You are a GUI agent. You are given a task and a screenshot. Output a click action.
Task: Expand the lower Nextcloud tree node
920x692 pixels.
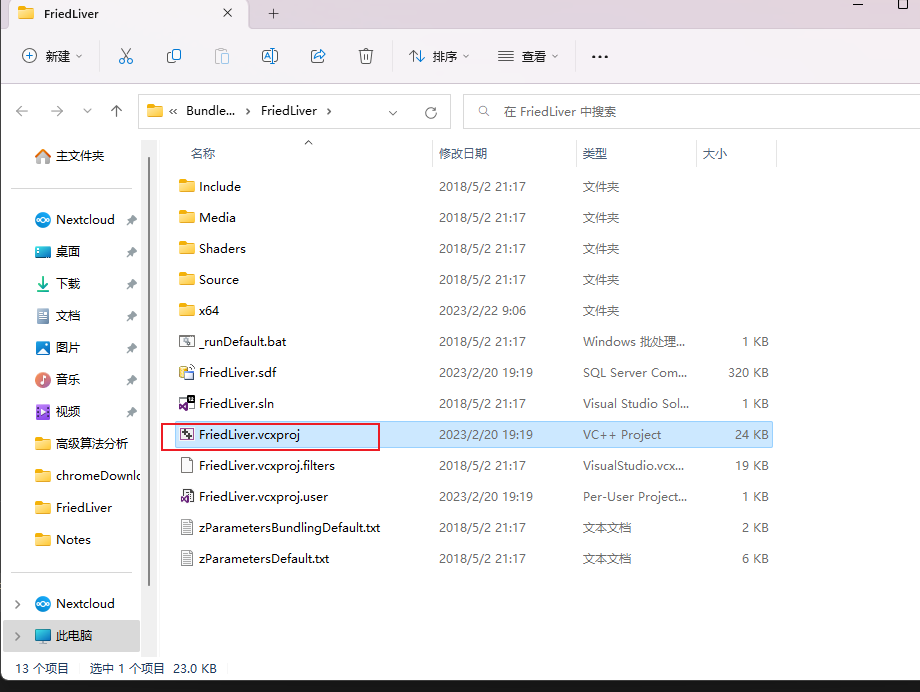[x=18, y=604]
